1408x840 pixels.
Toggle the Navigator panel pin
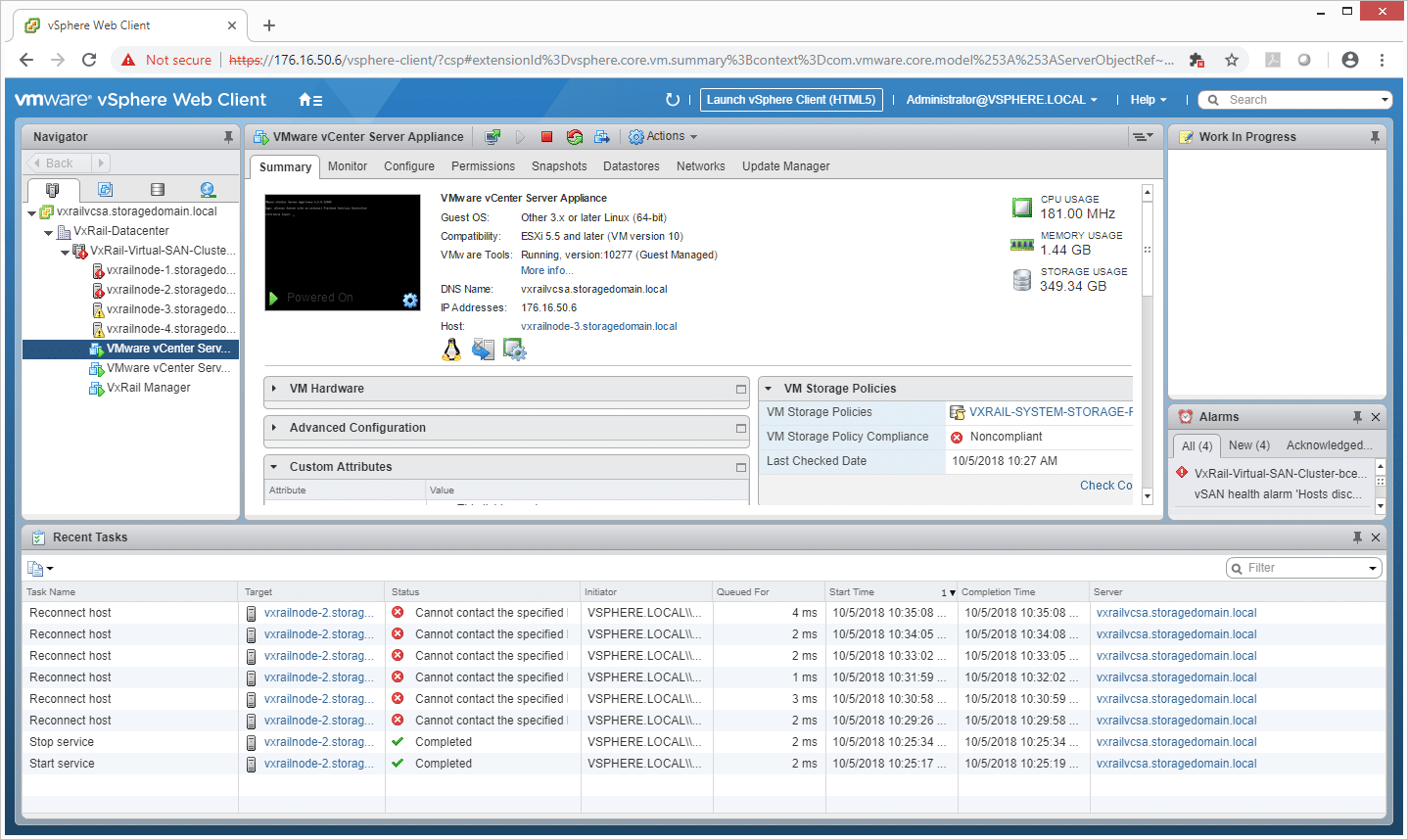(x=228, y=137)
